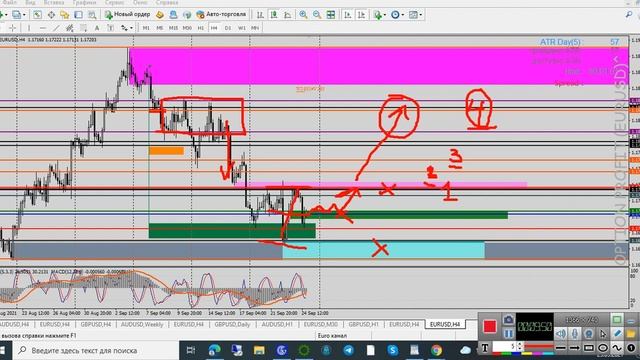Open the GBPUSD,H1 chart tab

364,324
